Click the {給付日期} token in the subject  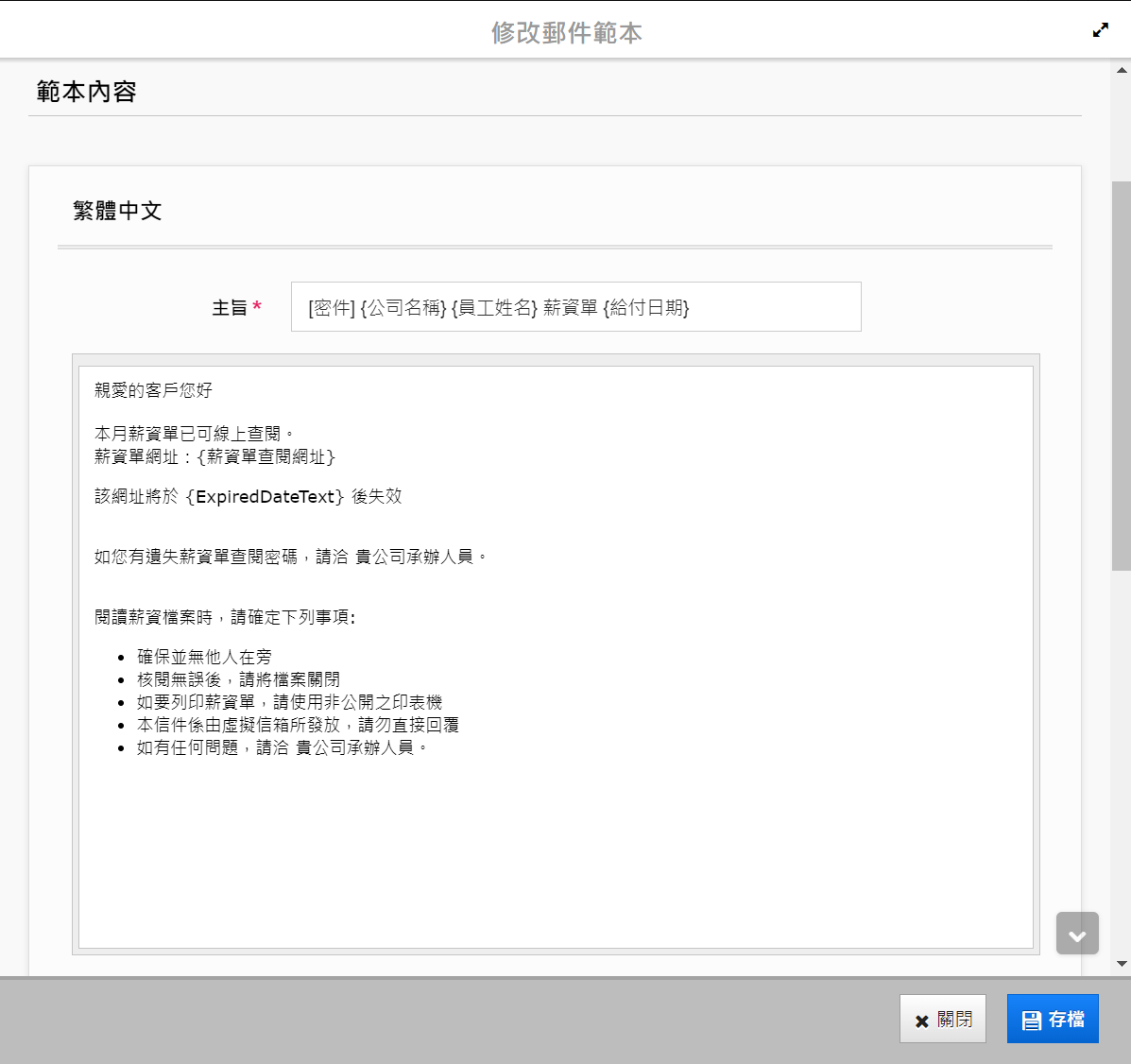646,308
